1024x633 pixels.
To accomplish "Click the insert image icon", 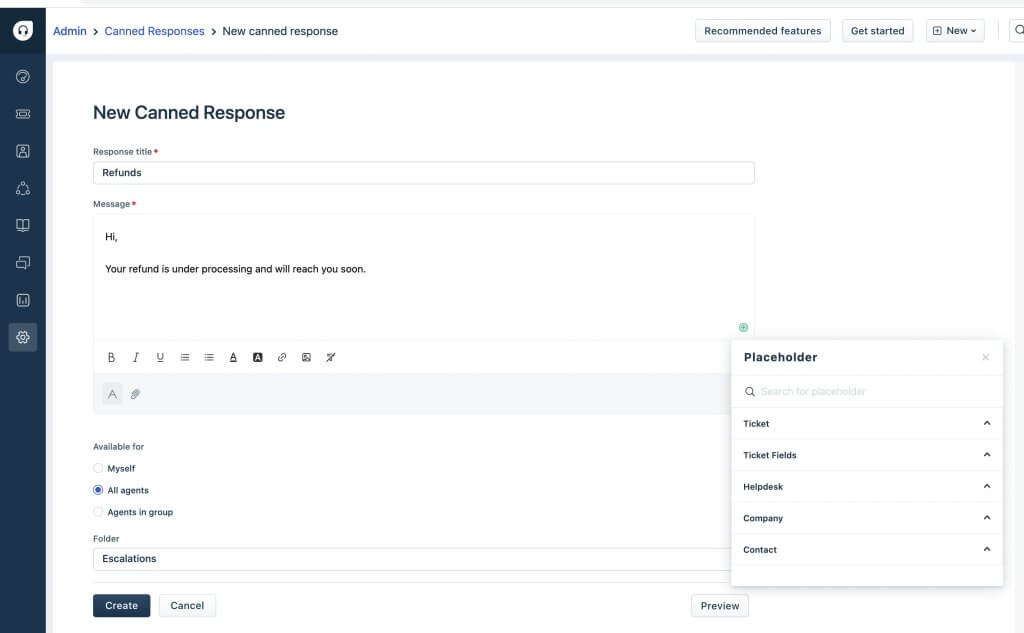I will (x=306, y=357).
